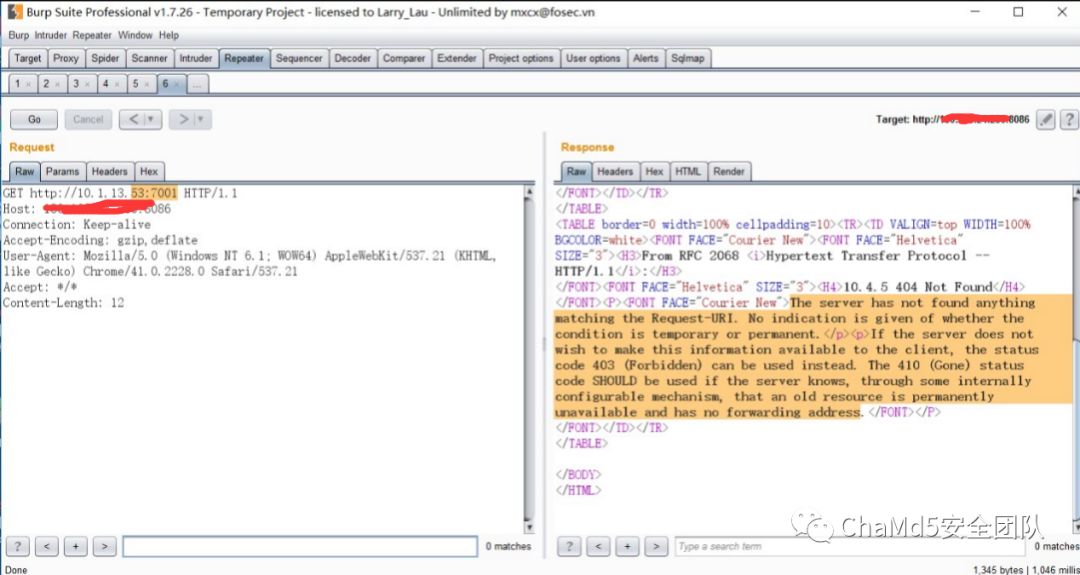Select Repeater request tab 5
The height and width of the screenshot is (575, 1080).
(x=136, y=83)
